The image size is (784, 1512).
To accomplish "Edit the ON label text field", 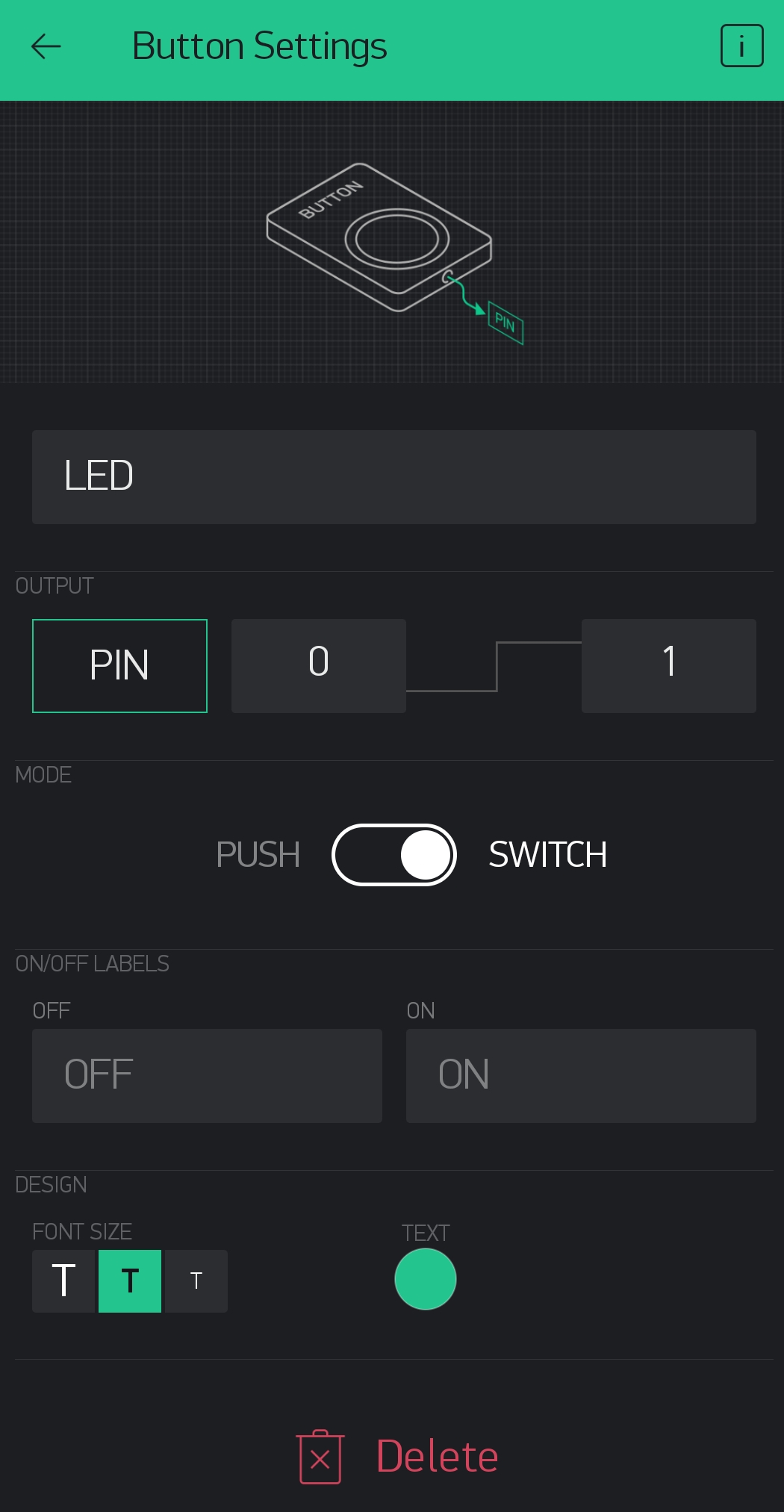I will pos(581,1076).
